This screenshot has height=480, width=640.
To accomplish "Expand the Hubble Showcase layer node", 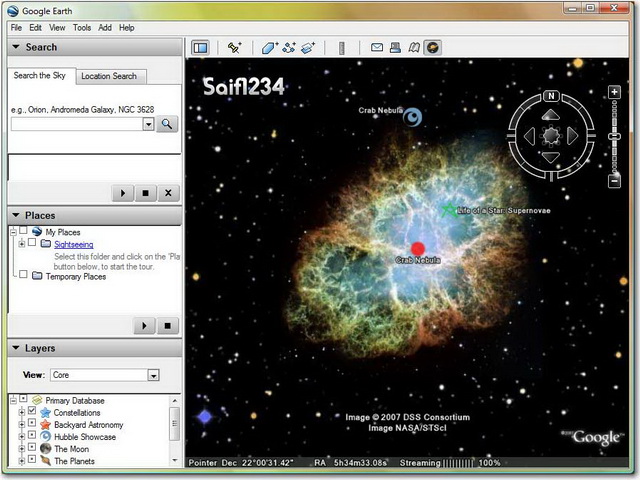I will (22, 436).
